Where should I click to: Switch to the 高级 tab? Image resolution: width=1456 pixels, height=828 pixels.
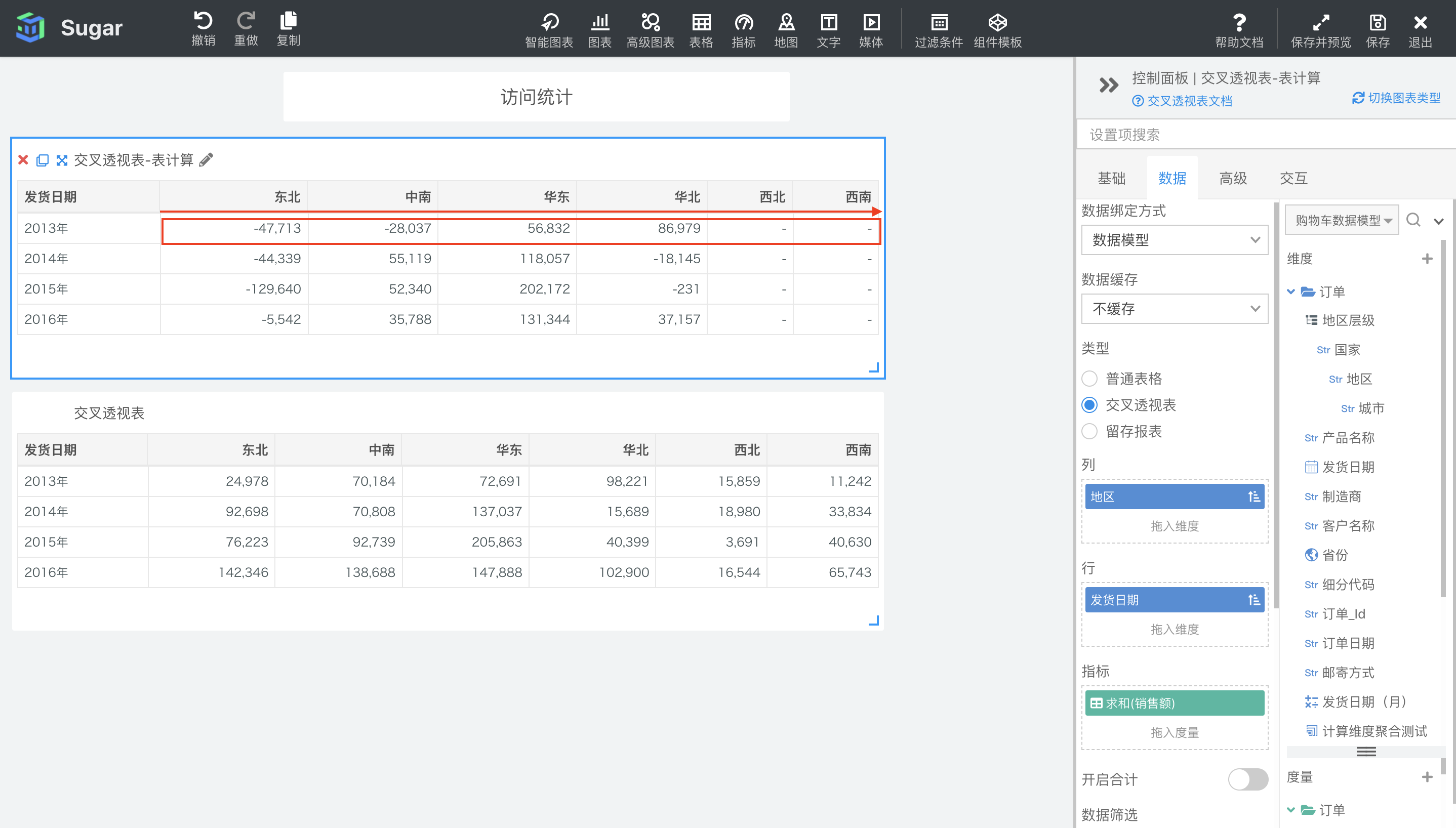click(1232, 179)
